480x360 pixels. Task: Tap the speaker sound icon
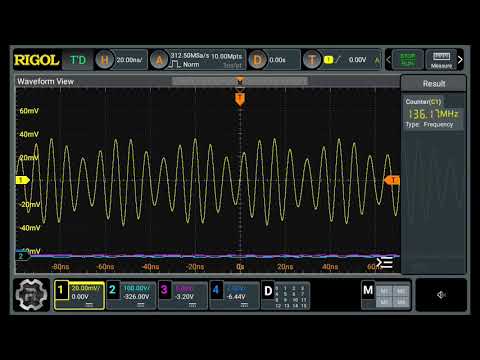point(441,295)
